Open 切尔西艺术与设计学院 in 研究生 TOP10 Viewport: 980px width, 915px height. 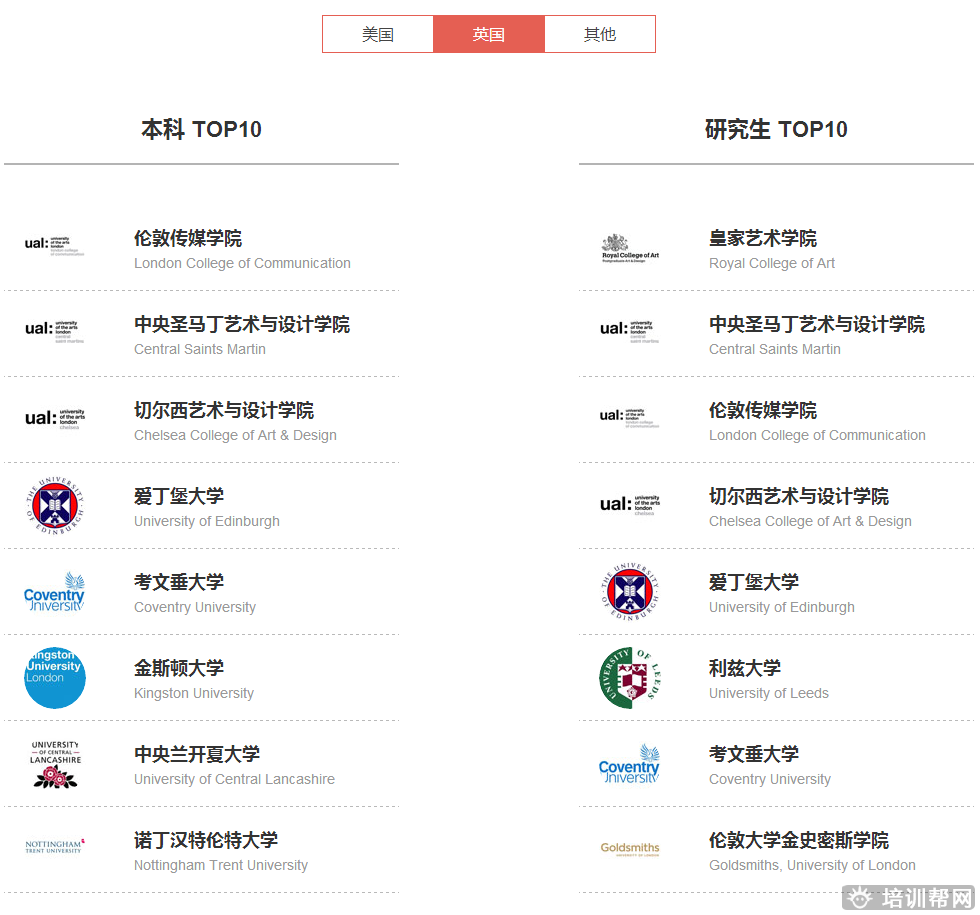click(x=799, y=496)
